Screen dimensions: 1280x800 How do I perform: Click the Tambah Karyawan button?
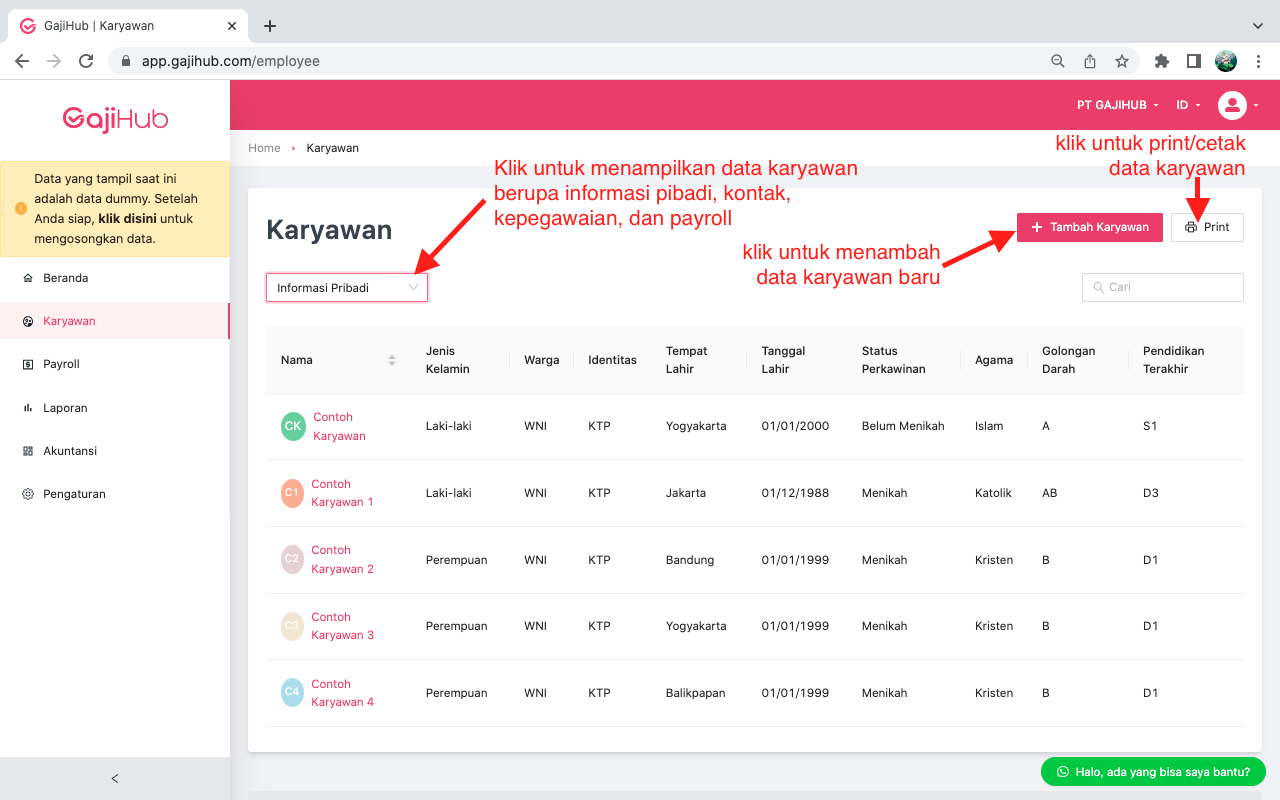tap(1089, 227)
